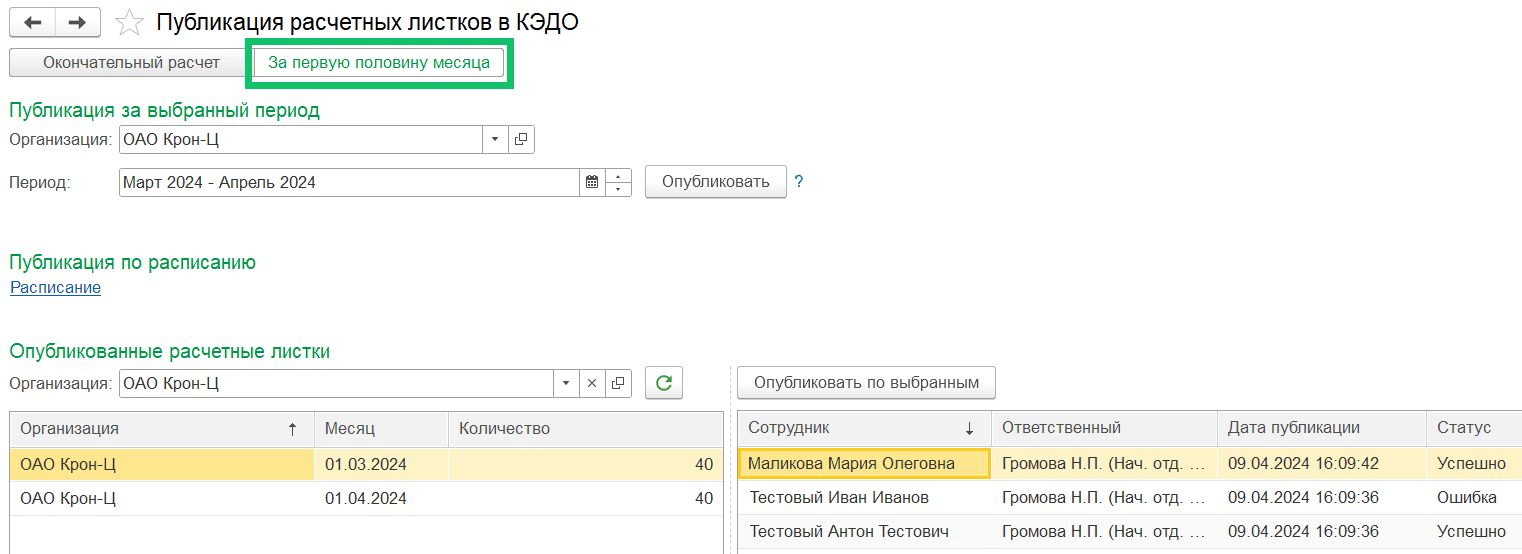Click the organization filter input in published sheets
1522x554 pixels.
[337, 383]
